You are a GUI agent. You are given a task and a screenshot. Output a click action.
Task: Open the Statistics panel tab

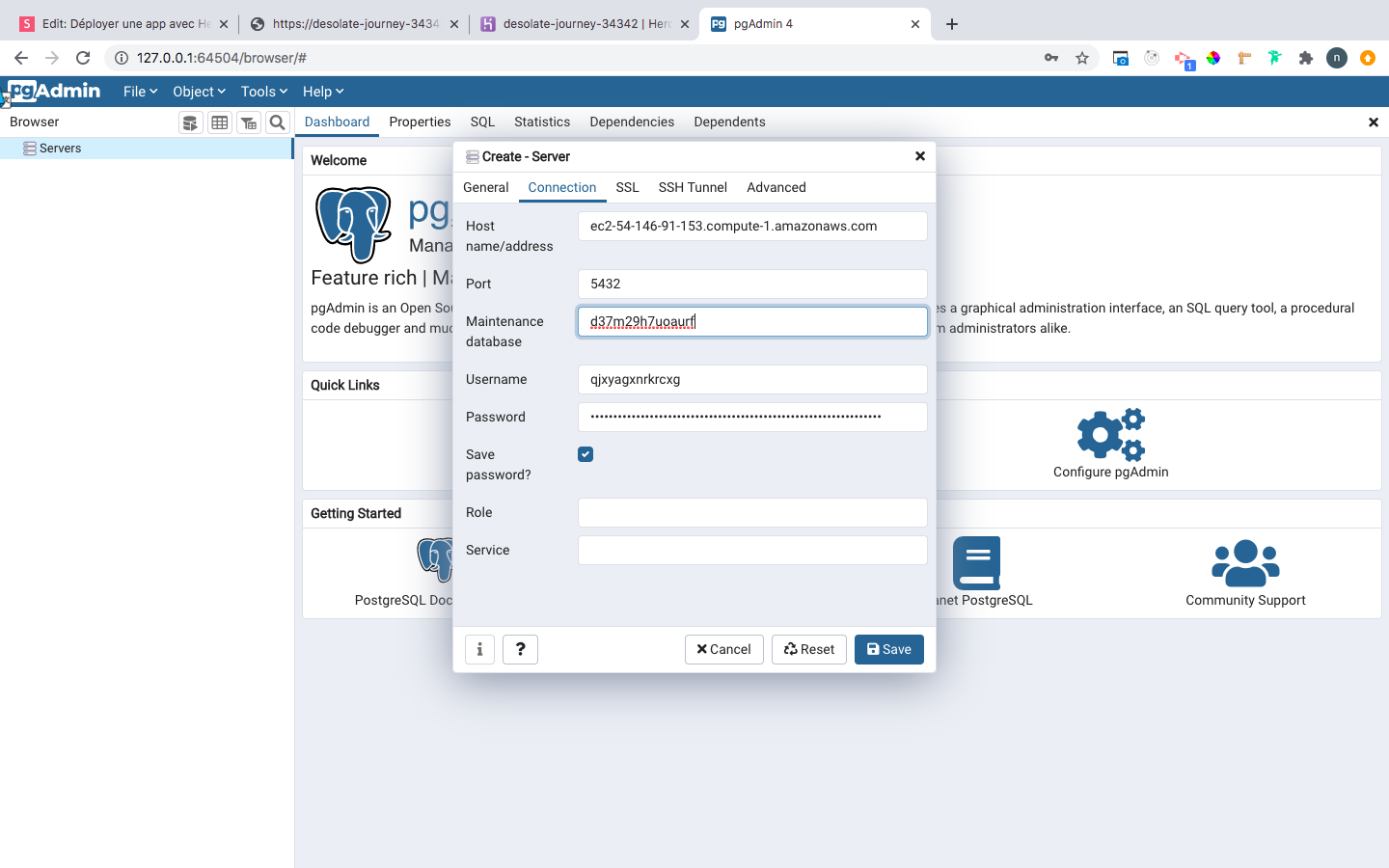[x=542, y=122]
